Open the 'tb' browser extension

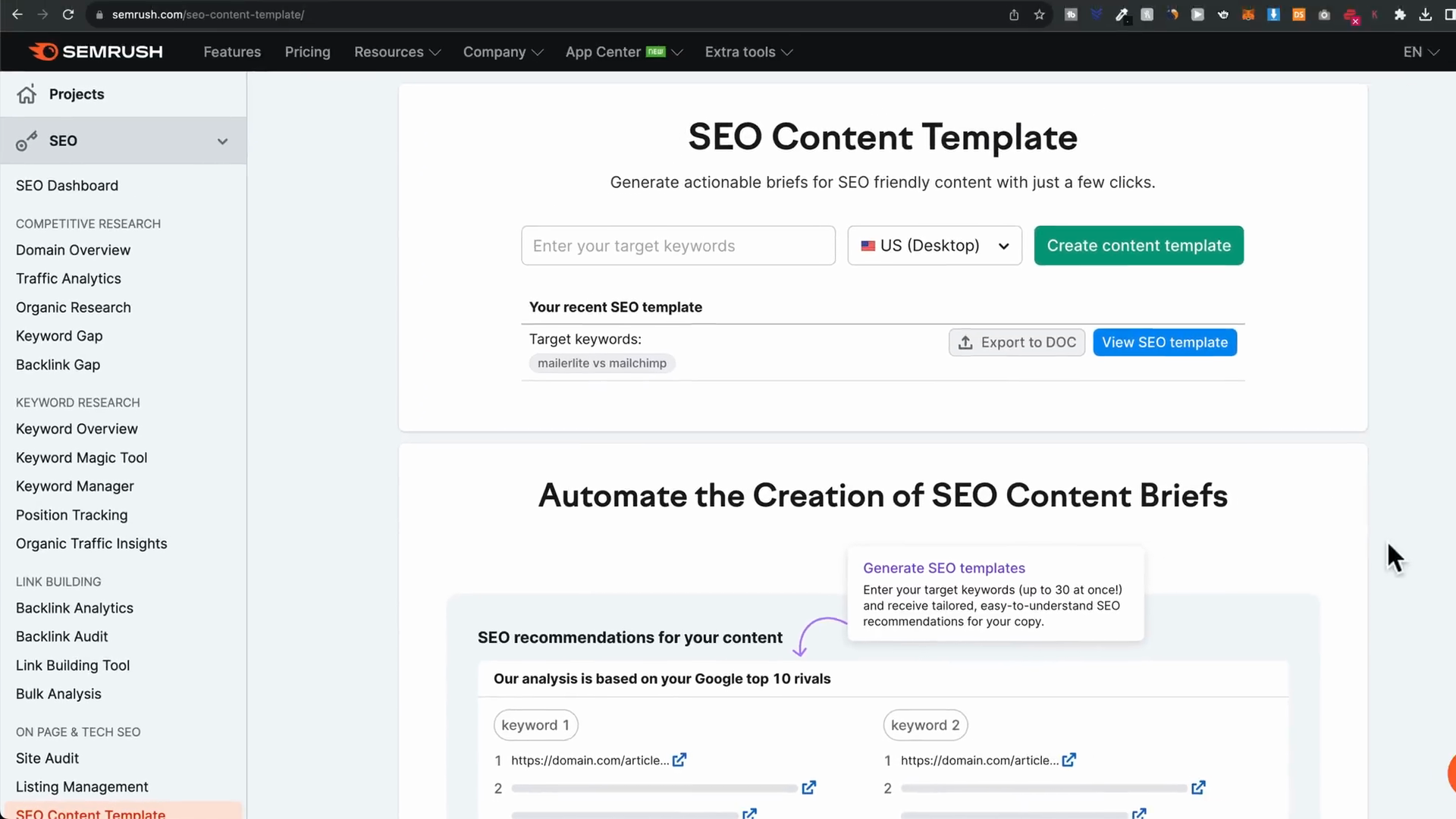(x=1071, y=14)
